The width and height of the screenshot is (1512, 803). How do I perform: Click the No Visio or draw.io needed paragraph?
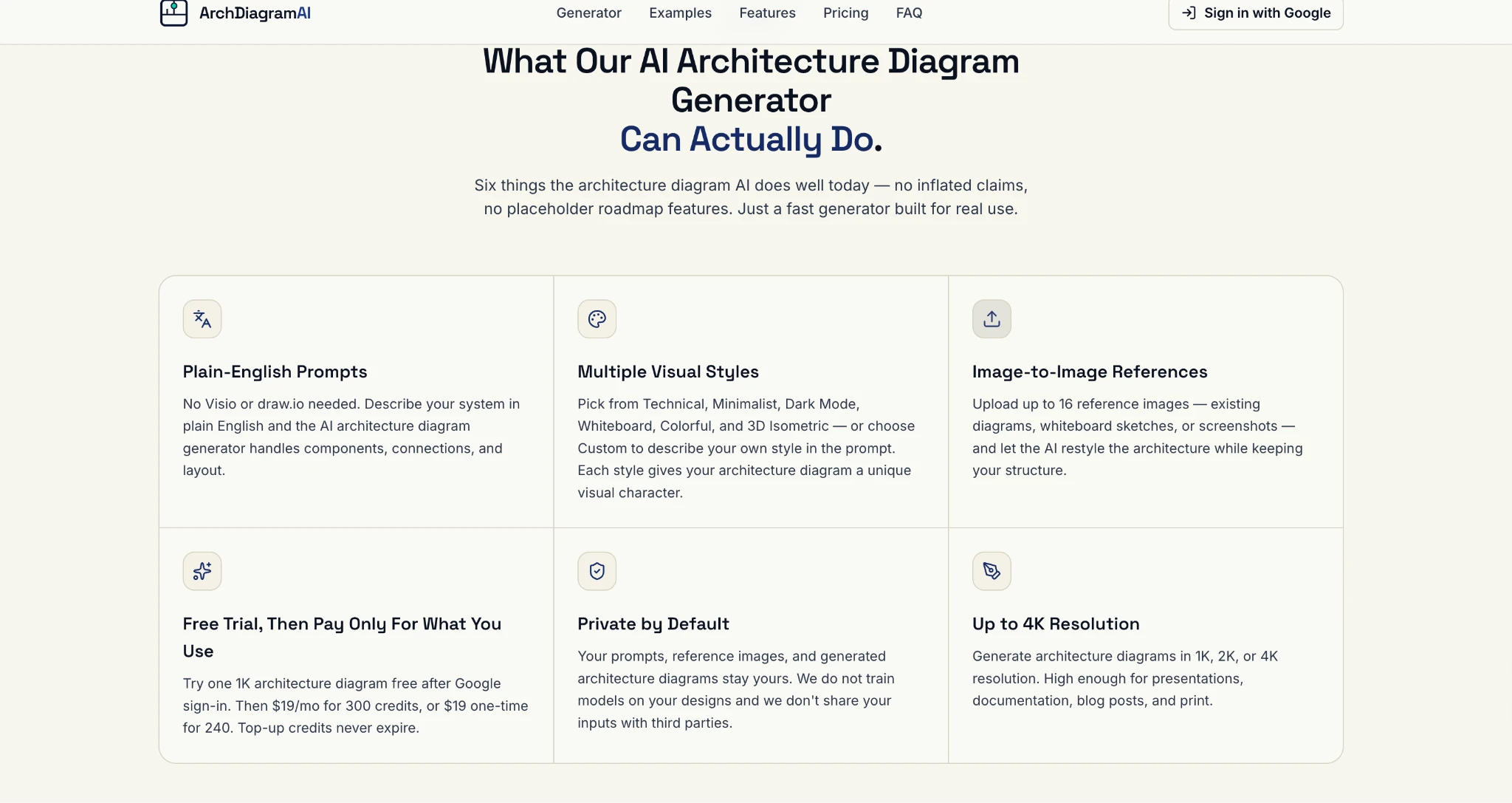[x=351, y=437]
